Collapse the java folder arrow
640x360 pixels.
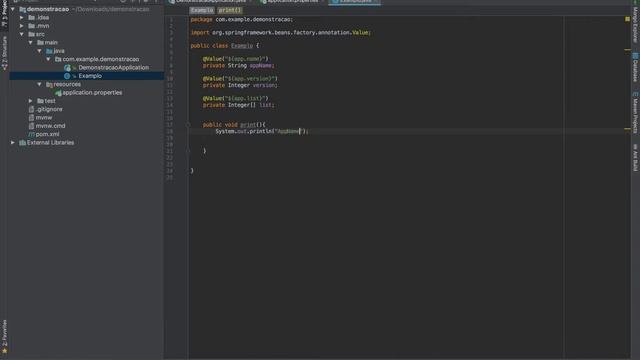[40, 51]
